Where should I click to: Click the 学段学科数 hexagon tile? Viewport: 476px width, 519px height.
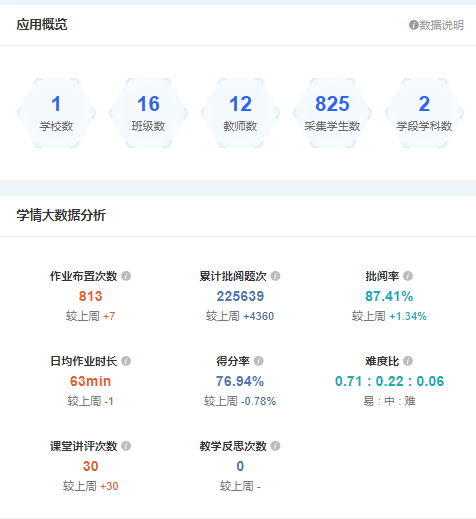[x=424, y=113]
